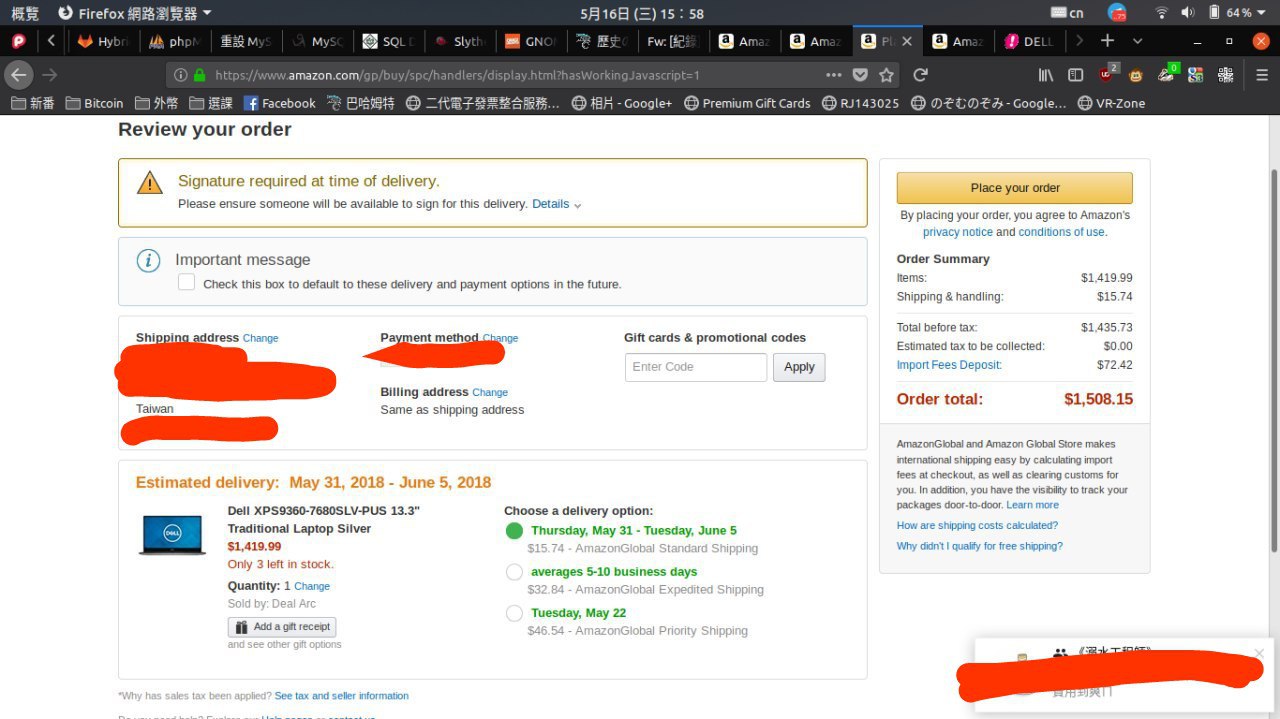
Task: Open Firefox Library icon
Action: pos(1046,75)
